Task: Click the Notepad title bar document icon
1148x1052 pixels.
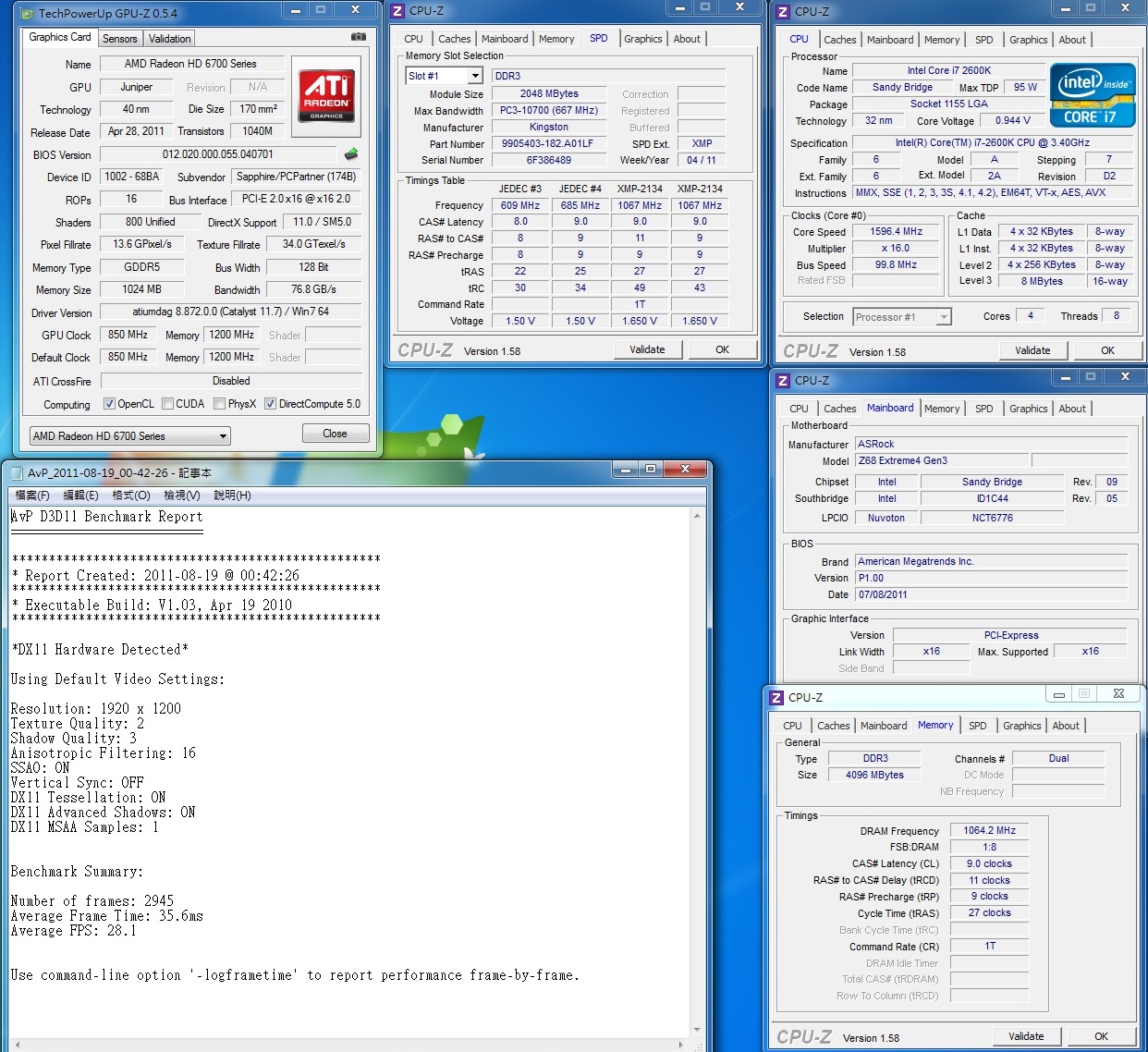Action: click(16, 472)
